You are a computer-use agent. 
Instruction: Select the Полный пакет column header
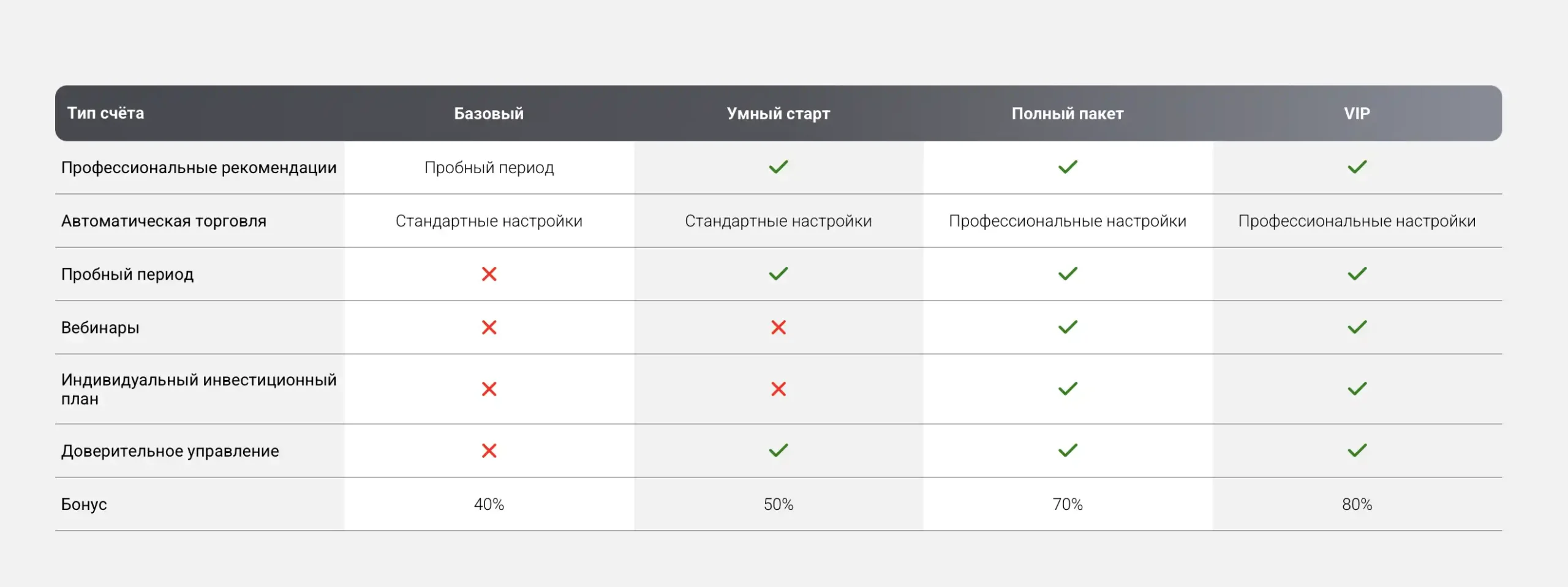[x=1067, y=113]
